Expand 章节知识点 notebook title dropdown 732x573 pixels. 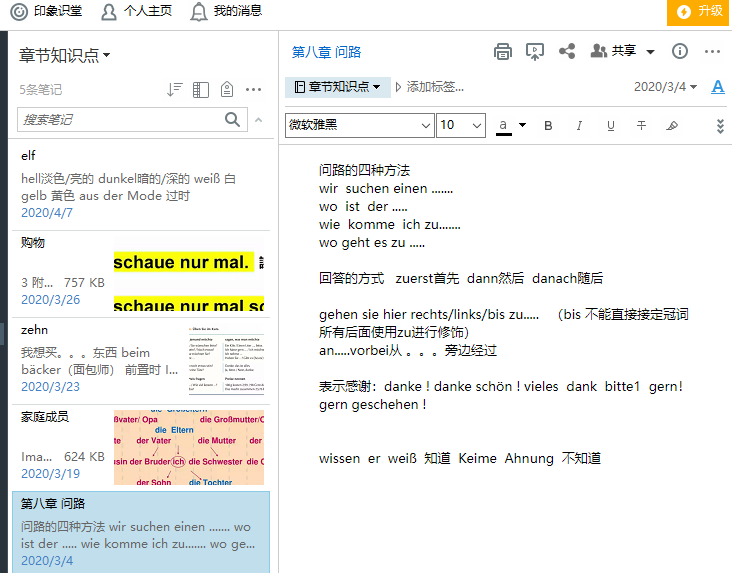65,55
